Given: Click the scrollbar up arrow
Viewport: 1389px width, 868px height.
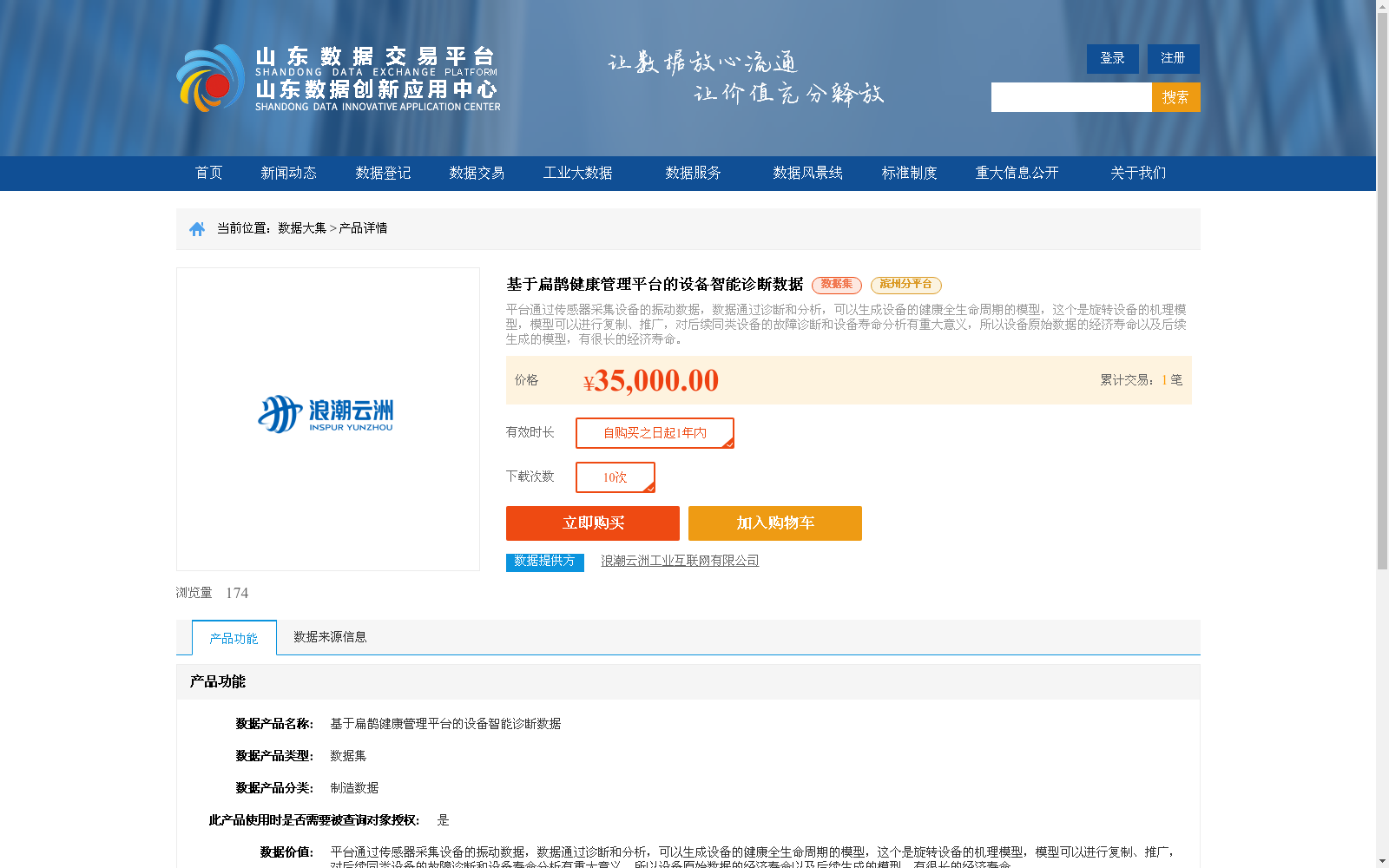Looking at the screenshot, I should point(1382,6).
